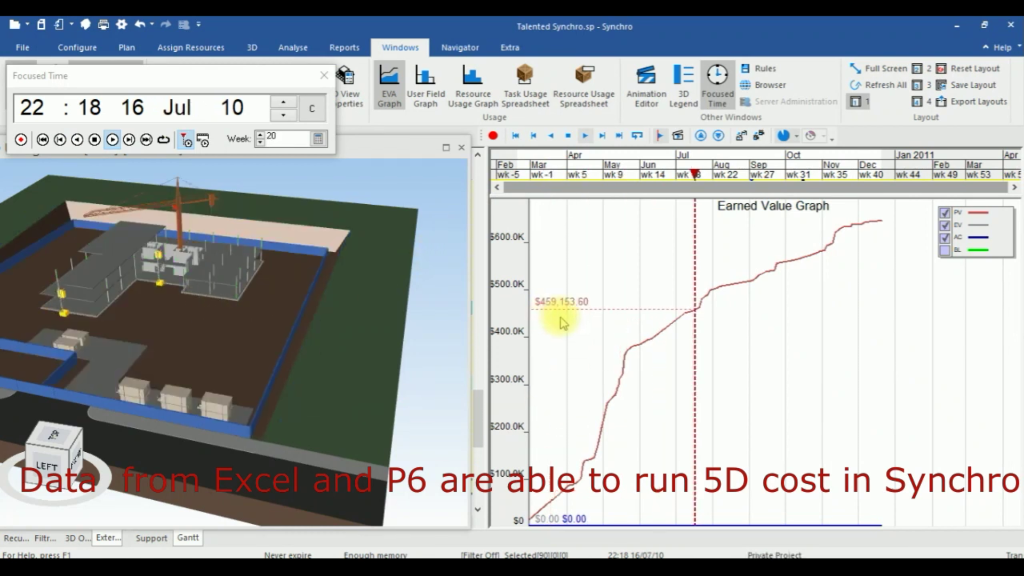Select layout preset 4
This screenshot has width=1024, height=576.
pyautogui.click(x=921, y=101)
